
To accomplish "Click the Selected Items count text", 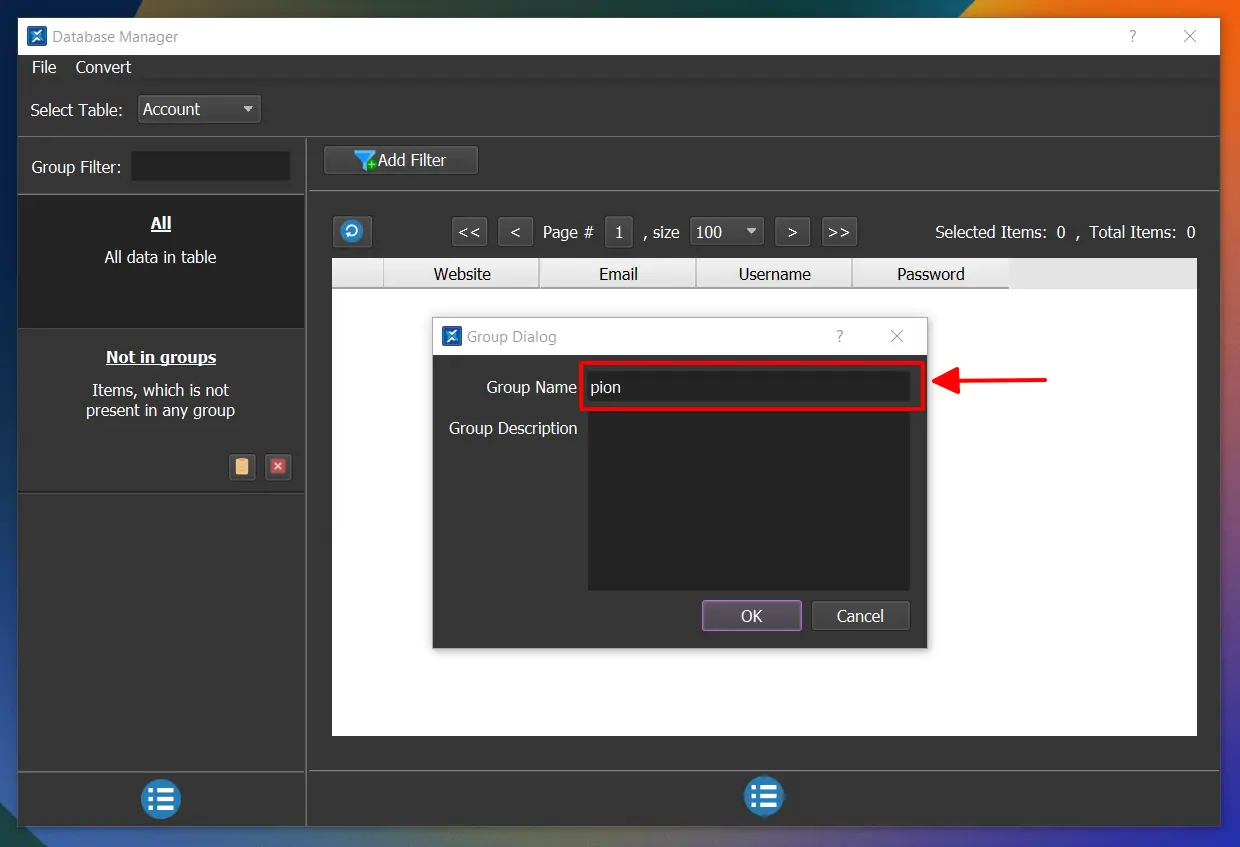I will pos(1000,232).
